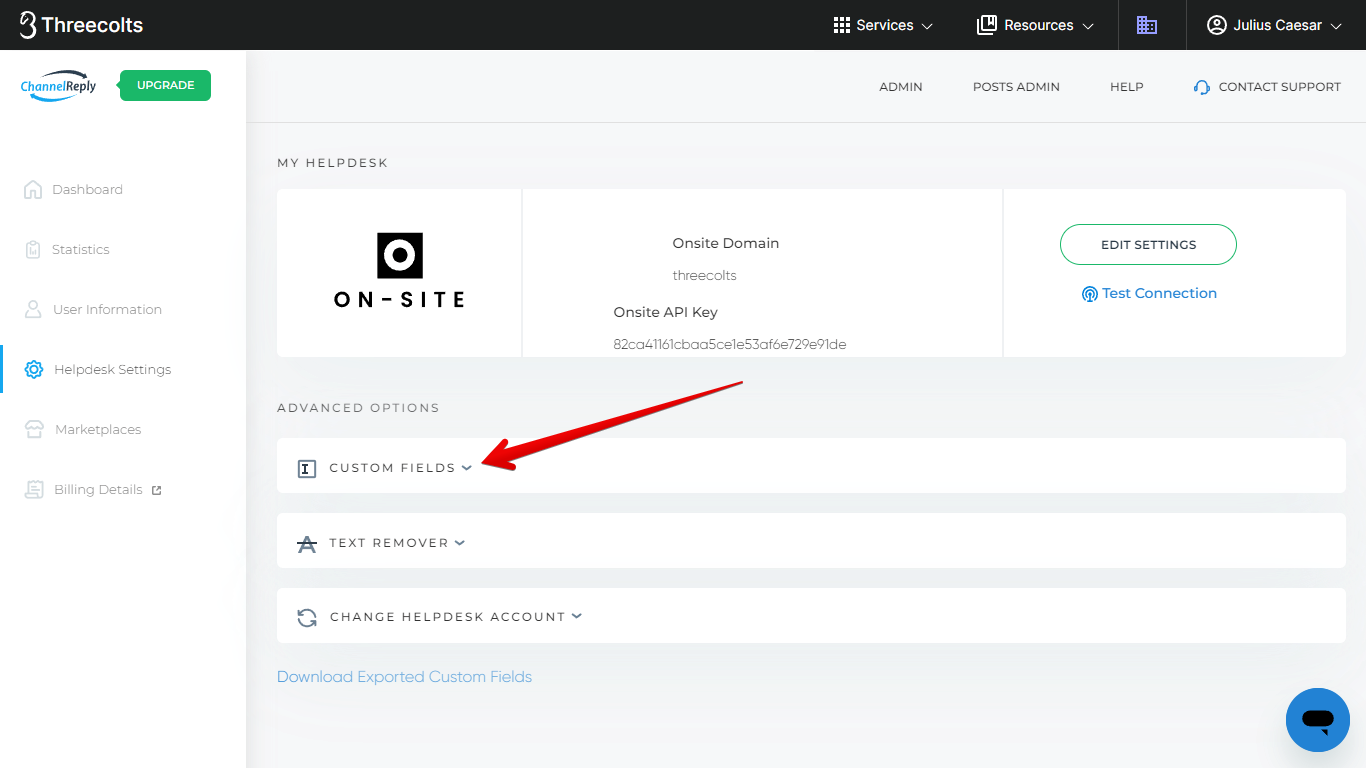Open the Julius Caesar account menu
Screen dimensions: 1366x768
(x=1274, y=25)
